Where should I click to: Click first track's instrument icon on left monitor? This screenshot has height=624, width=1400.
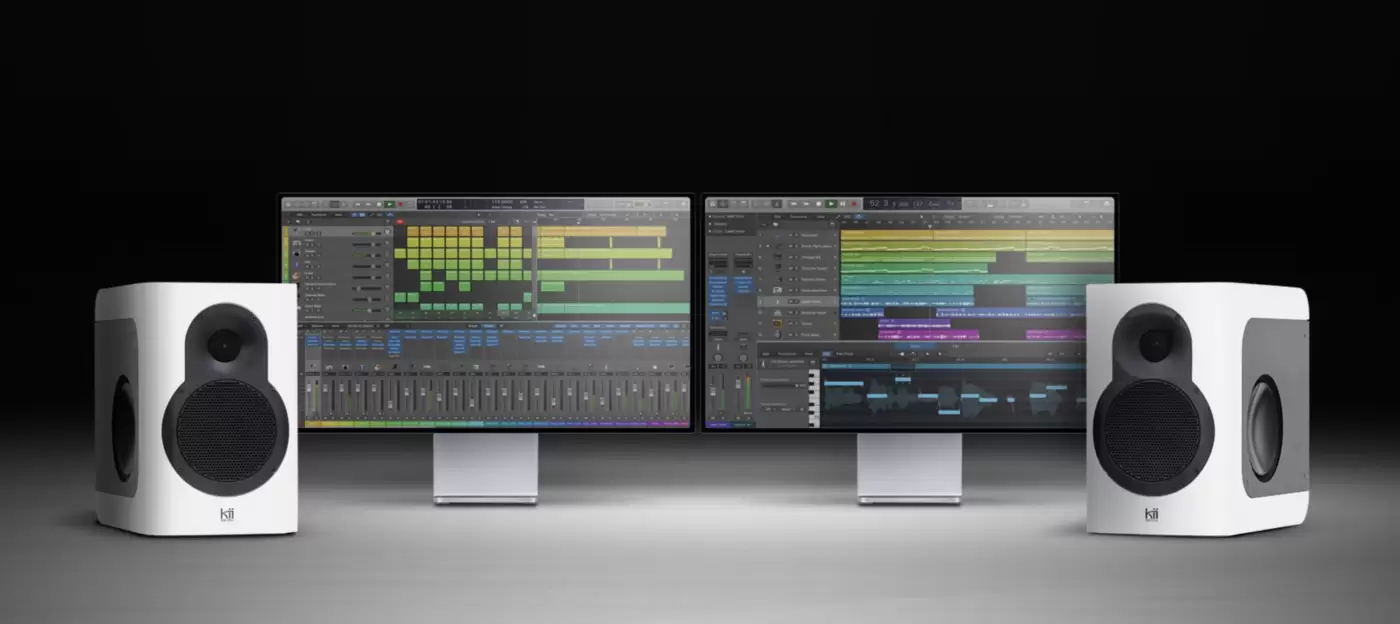point(296,233)
